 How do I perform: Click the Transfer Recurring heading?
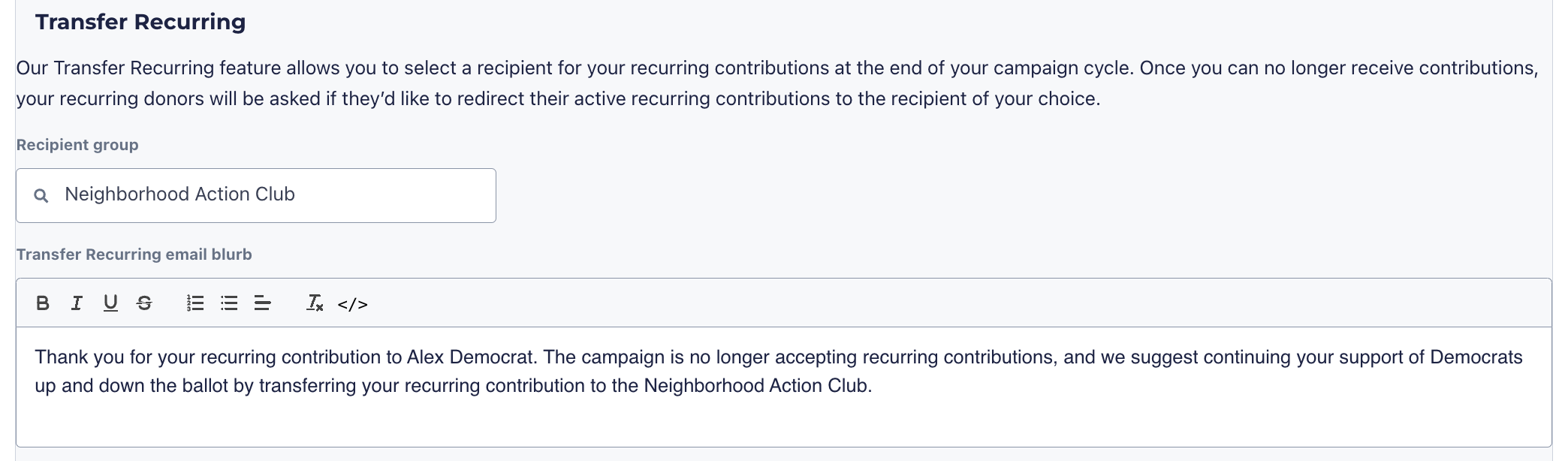point(140,23)
